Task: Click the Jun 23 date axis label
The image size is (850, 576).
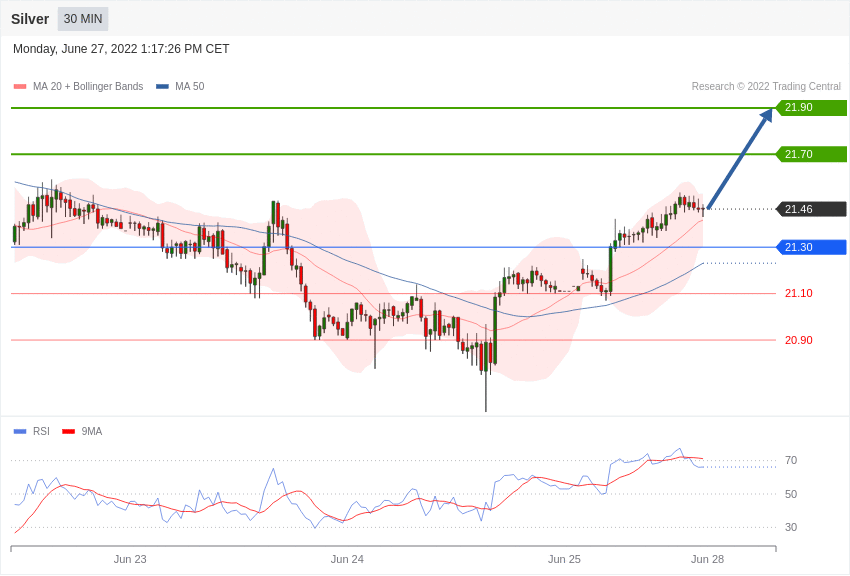Action: (x=130, y=559)
